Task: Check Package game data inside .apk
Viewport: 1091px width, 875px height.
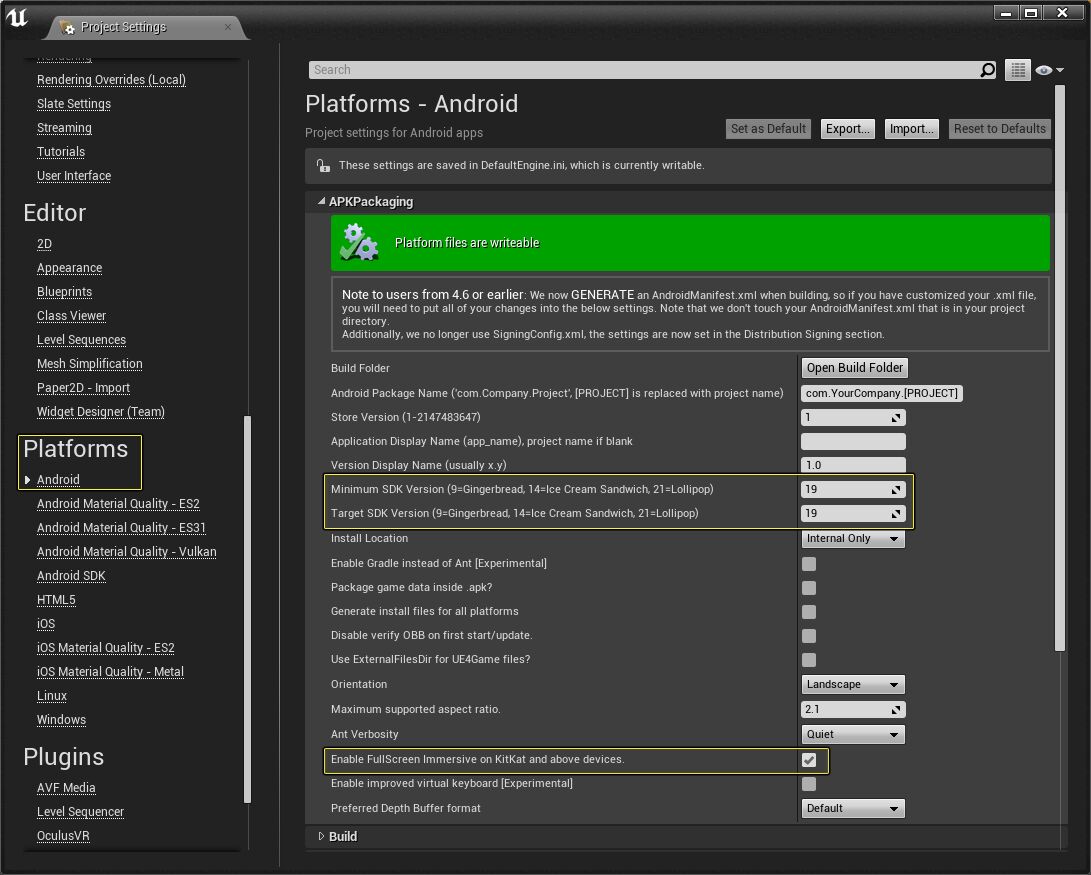Action: point(808,587)
